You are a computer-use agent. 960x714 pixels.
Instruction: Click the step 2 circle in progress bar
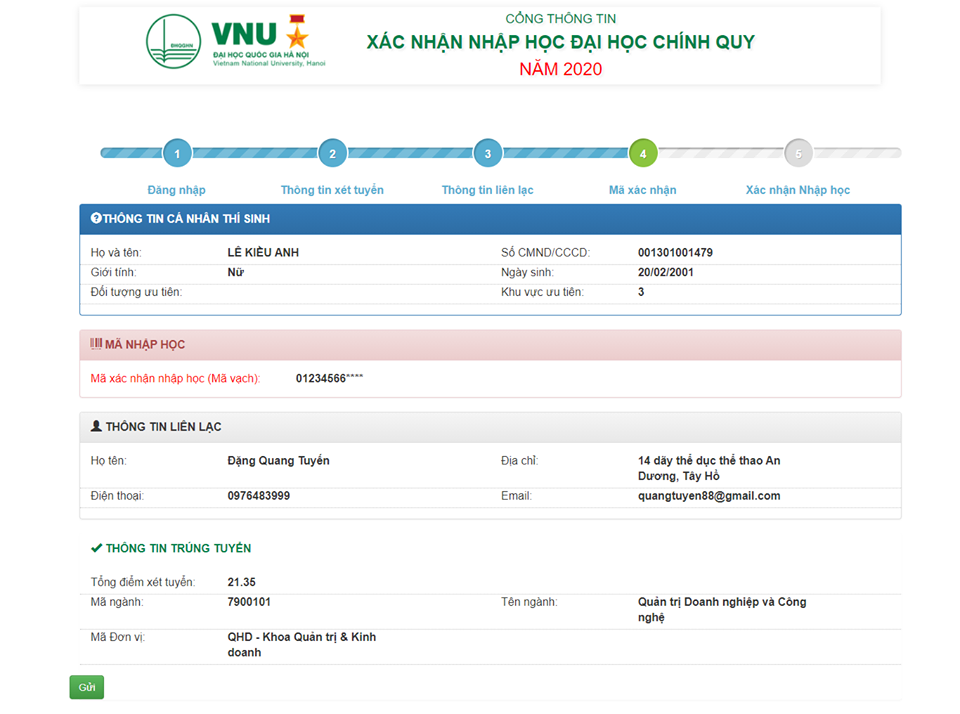332,153
